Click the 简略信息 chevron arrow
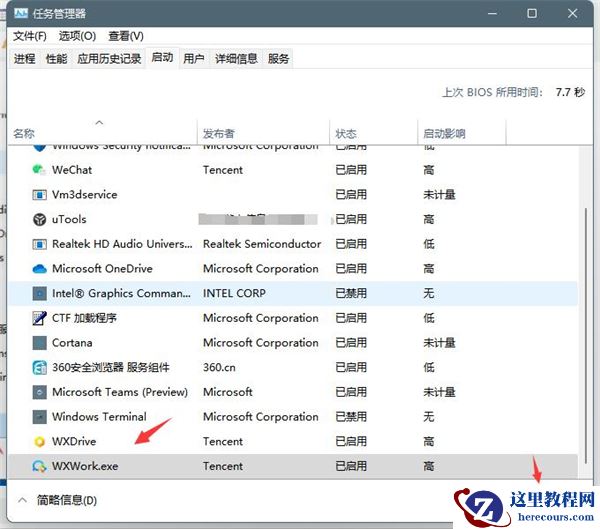 (23, 500)
